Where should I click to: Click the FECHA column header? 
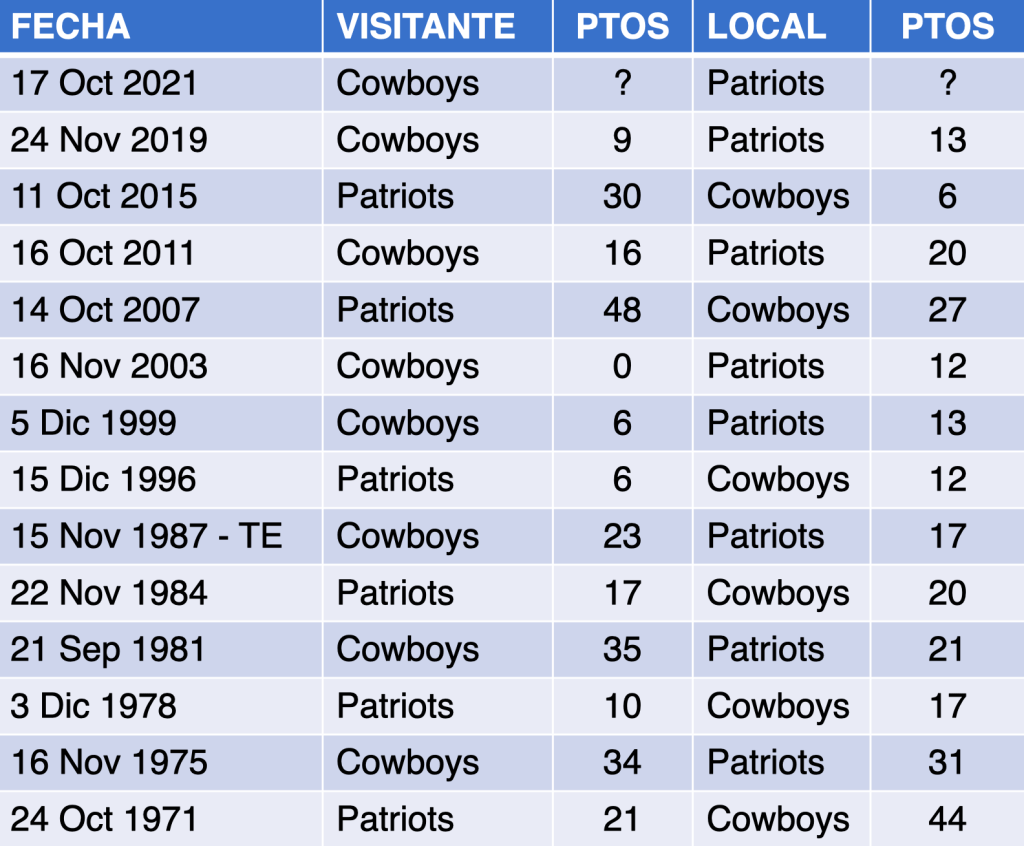71,26
